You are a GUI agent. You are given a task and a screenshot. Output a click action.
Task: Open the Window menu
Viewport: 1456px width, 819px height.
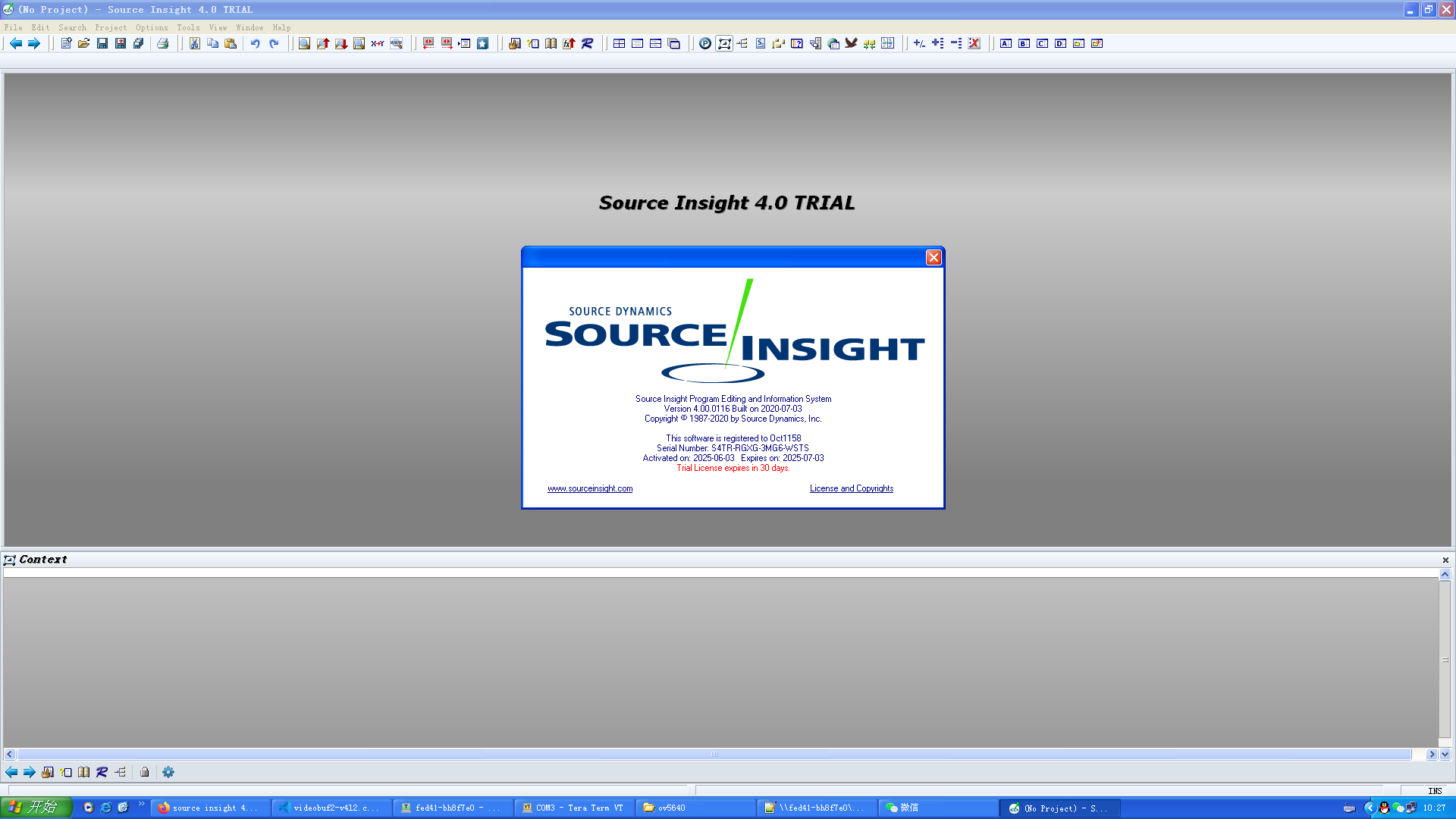tap(250, 27)
